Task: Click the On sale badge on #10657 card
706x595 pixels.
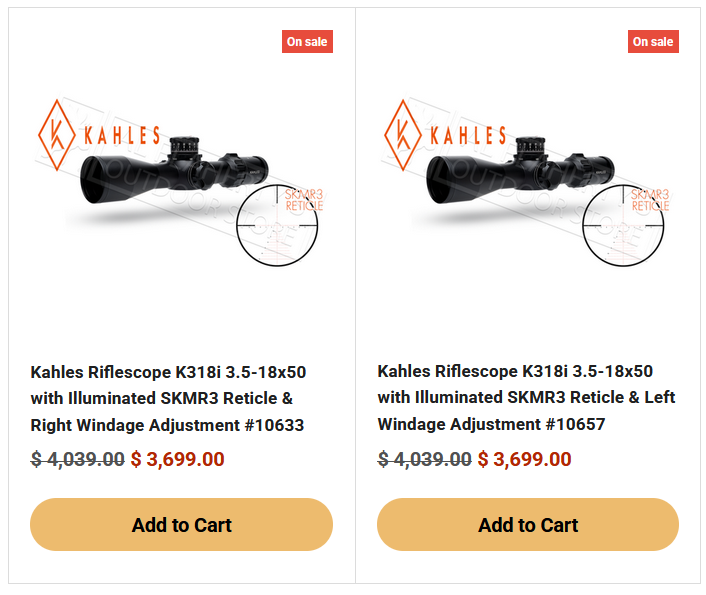Action: point(653,41)
